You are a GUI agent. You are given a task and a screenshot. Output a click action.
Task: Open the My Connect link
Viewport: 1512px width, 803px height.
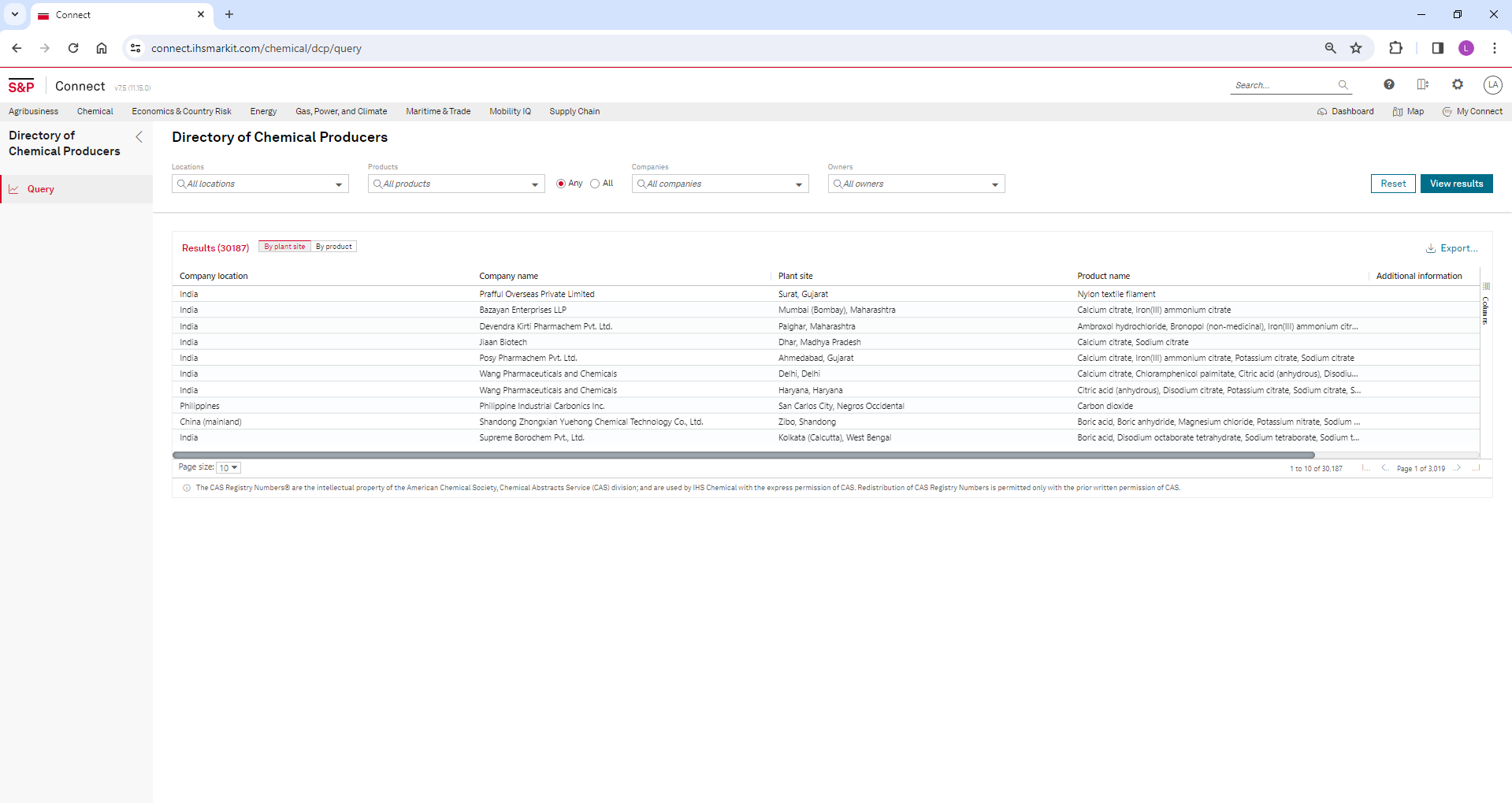[x=1472, y=112]
